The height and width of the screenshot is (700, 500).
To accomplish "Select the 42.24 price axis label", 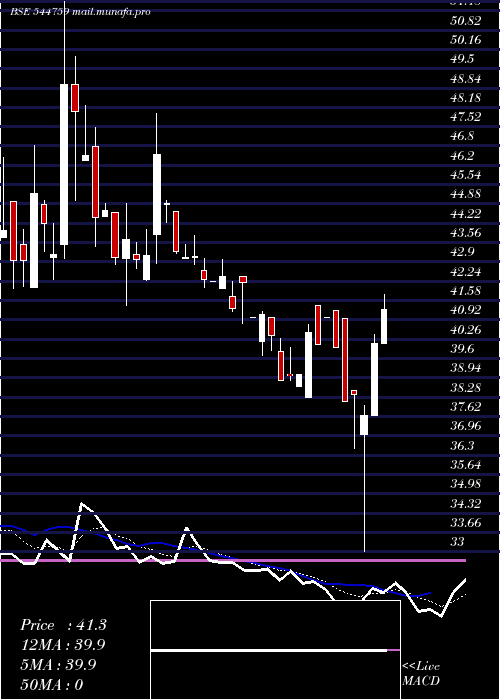I will [x=466, y=272].
